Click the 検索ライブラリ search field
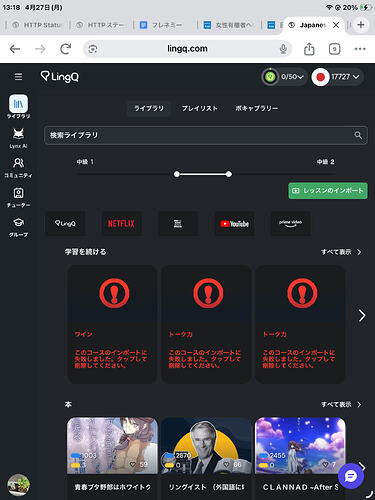Viewport: 375px width, 500px height. 206,135
